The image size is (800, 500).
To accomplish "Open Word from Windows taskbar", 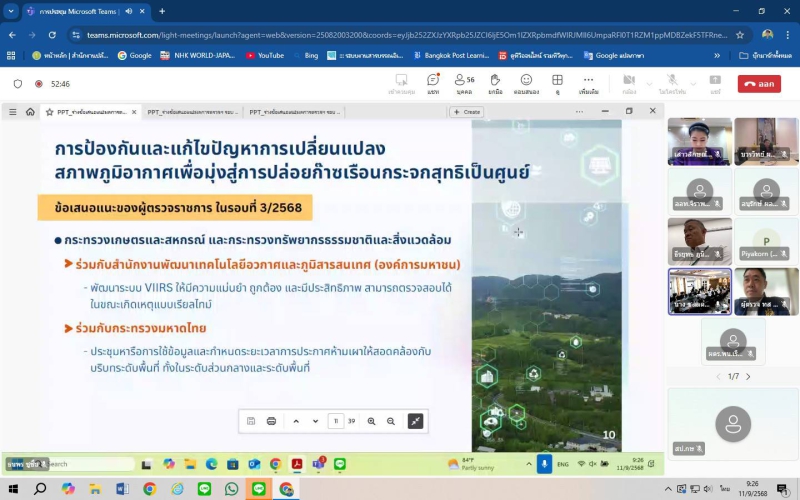I will click(x=122, y=489).
